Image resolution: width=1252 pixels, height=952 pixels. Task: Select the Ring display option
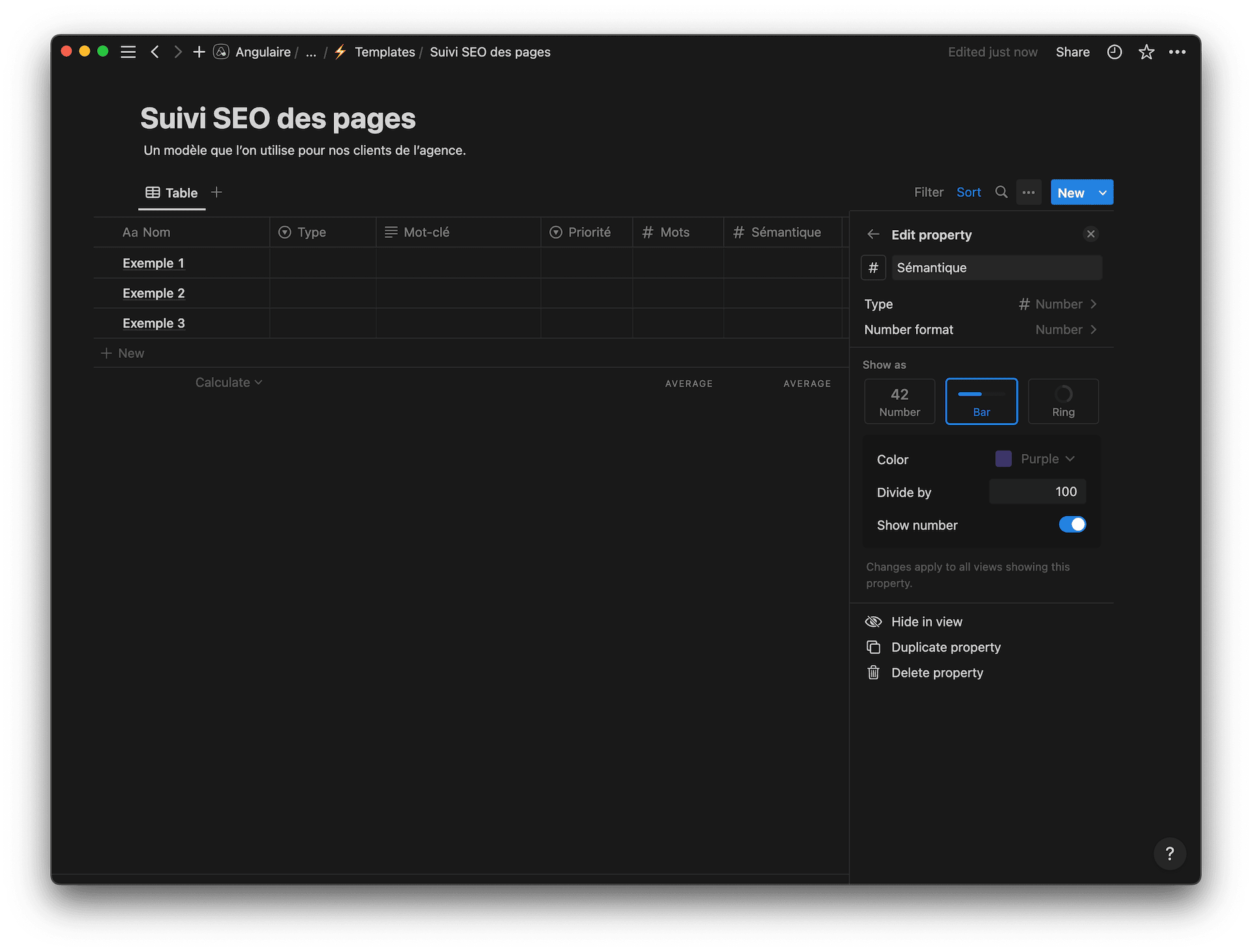(x=1063, y=402)
